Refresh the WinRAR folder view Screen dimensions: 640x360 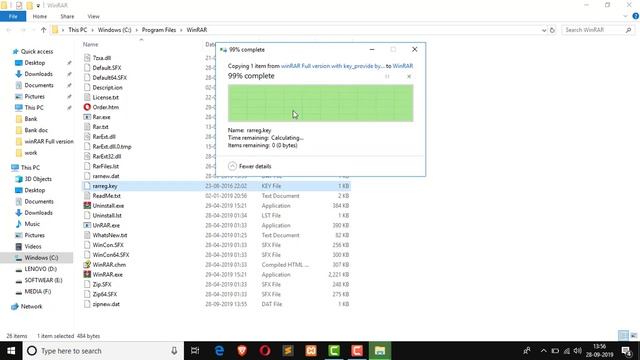click(x=552, y=30)
